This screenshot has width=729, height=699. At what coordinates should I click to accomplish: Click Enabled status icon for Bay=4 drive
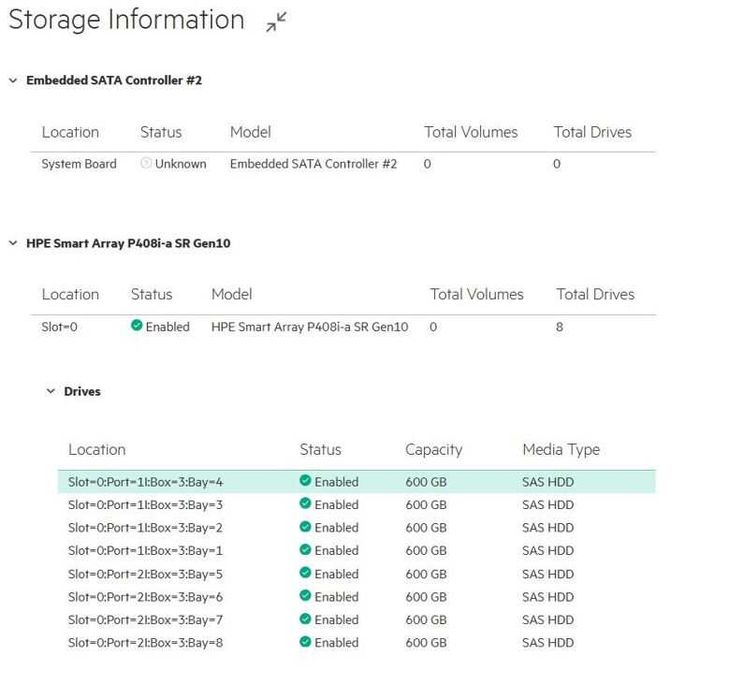coord(305,480)
